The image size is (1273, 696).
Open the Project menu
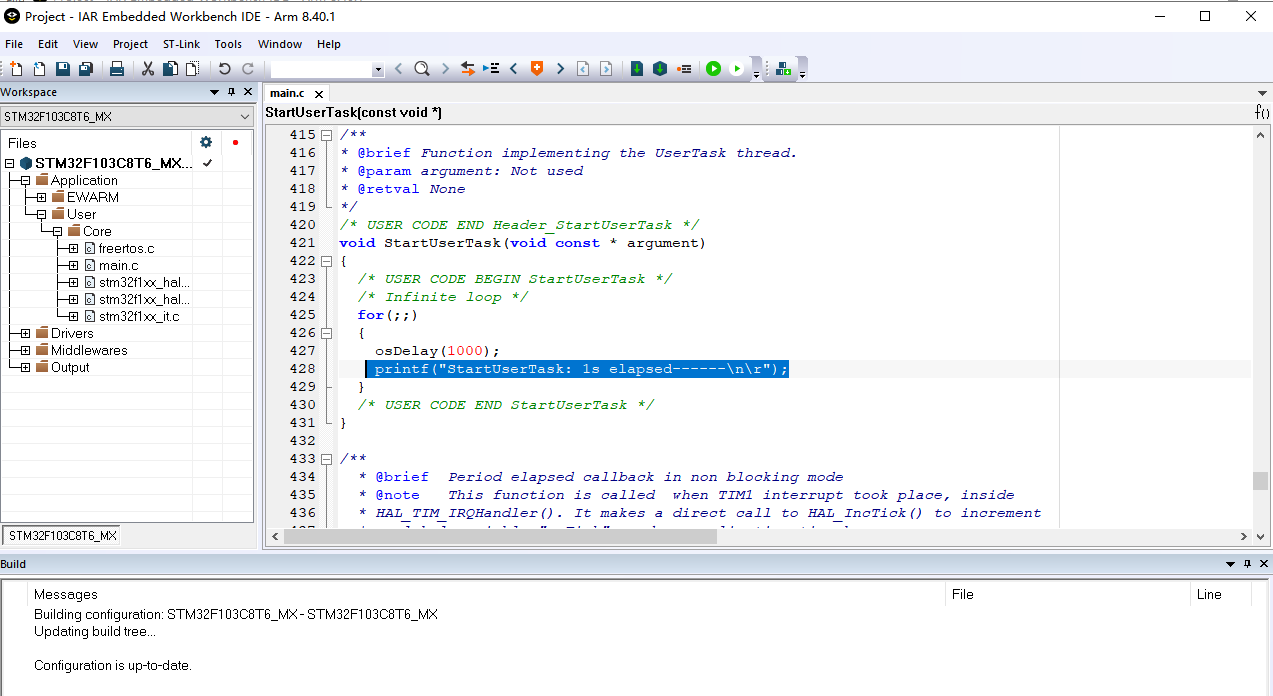click(x=130, y=44)
